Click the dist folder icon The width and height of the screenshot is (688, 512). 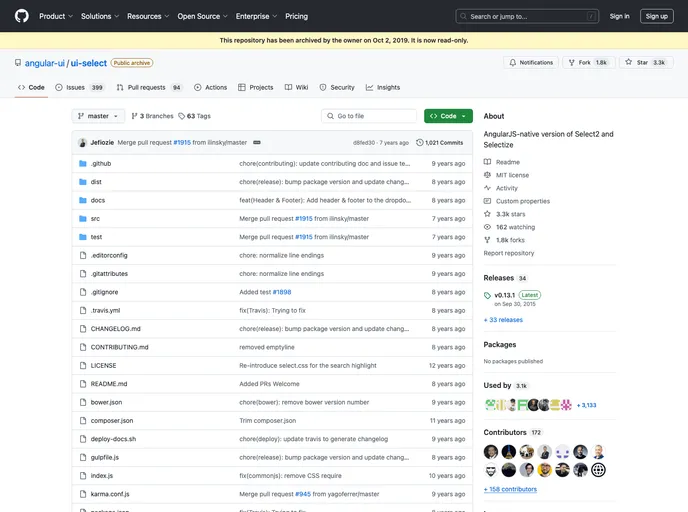(x=82, y=182)
